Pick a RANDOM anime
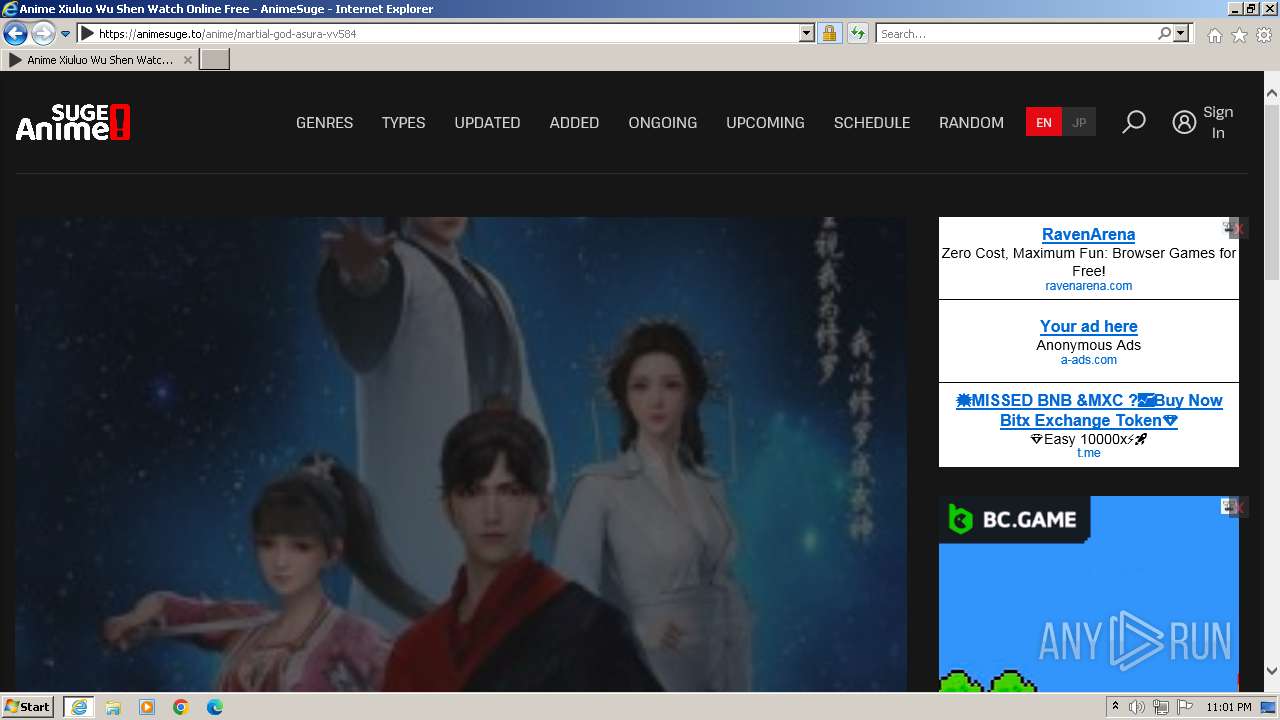The image size is (1280, 720). [x=971, y=122]
